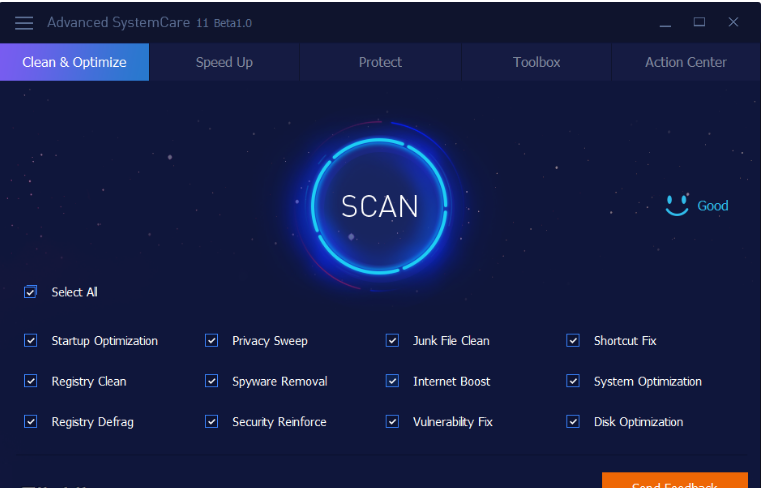Image resolution: width=763 pixels, height=488 pixels.
Task: Disable Internet Boost checkbox
Action: pyautogui.click(x=392, y=381)
